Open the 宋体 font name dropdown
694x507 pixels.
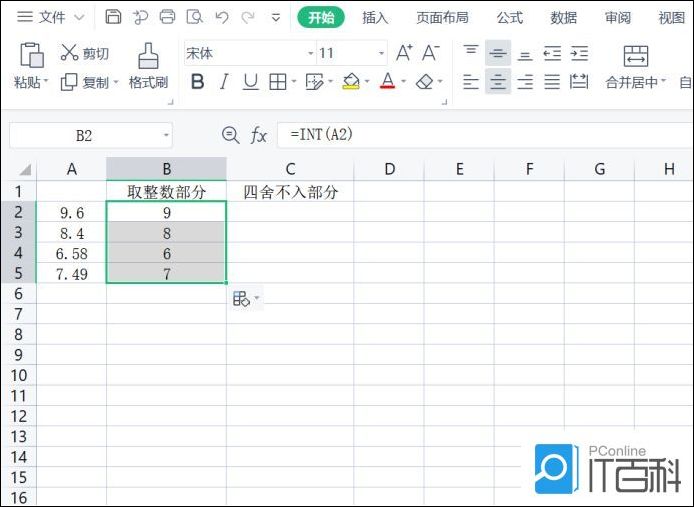(x=310, y=54)
